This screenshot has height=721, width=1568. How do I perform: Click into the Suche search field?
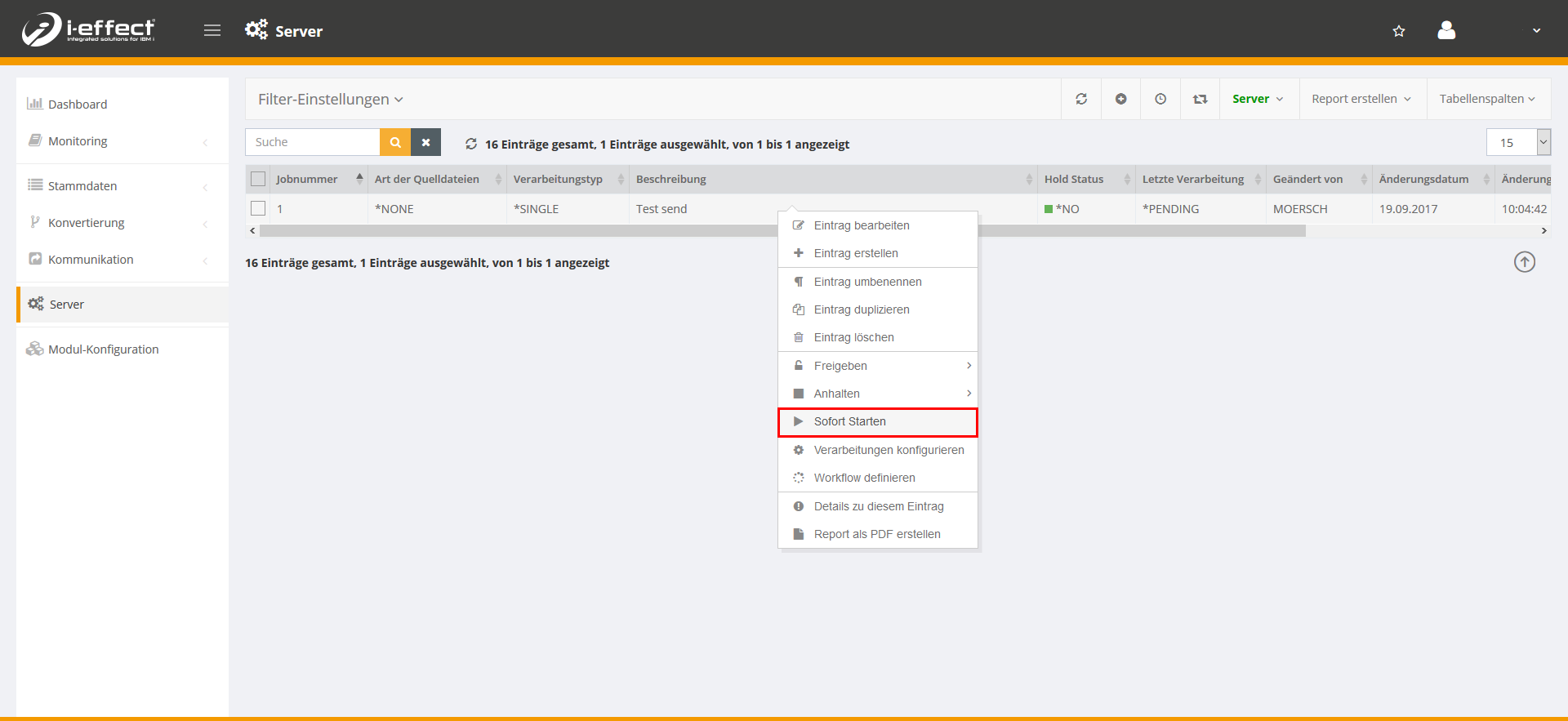(x=313, y=142)
